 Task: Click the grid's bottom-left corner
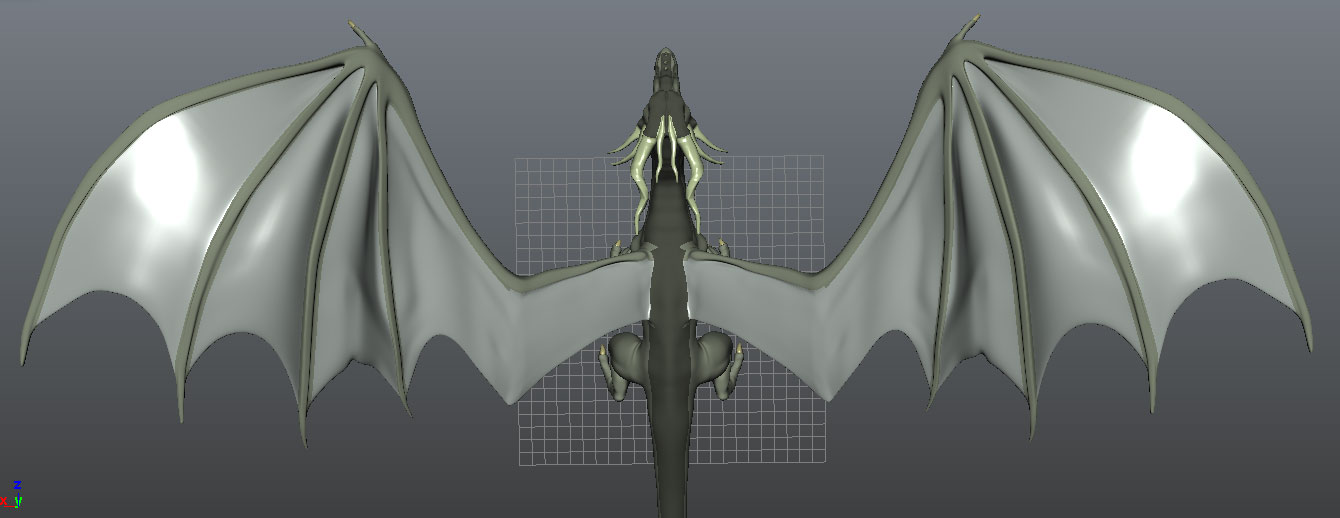click(518, 464)
